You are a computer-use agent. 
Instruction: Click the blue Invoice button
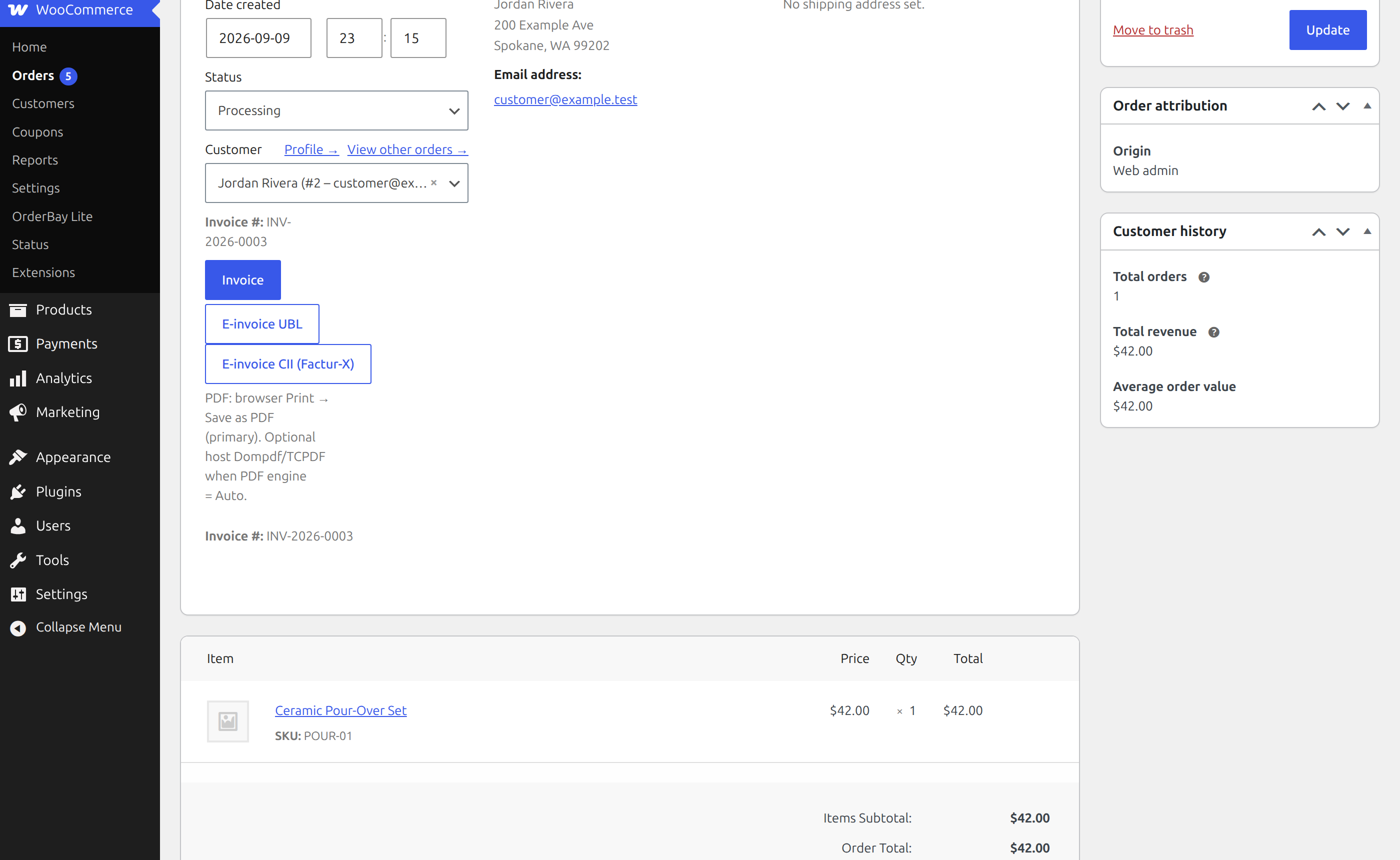[x=243, y=280]
